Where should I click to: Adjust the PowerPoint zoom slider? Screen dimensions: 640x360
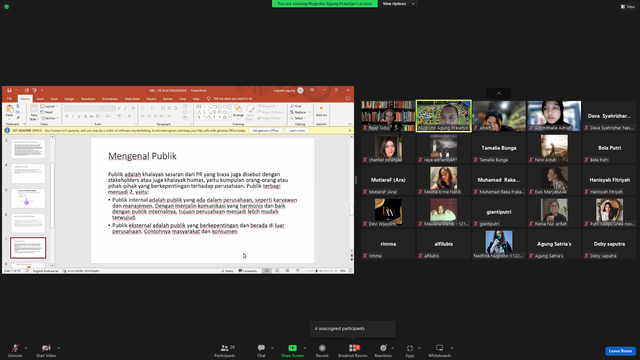click(317, 271)
